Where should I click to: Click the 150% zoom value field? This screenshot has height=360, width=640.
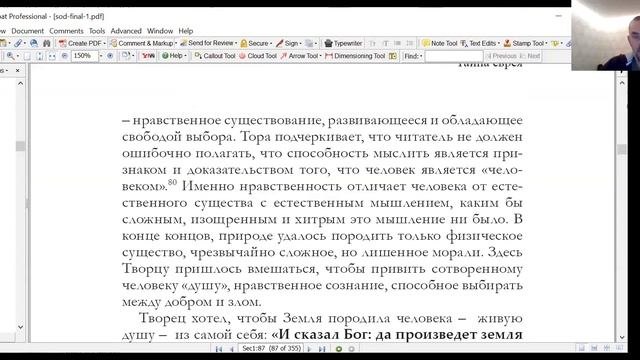[x=84, y=56]
